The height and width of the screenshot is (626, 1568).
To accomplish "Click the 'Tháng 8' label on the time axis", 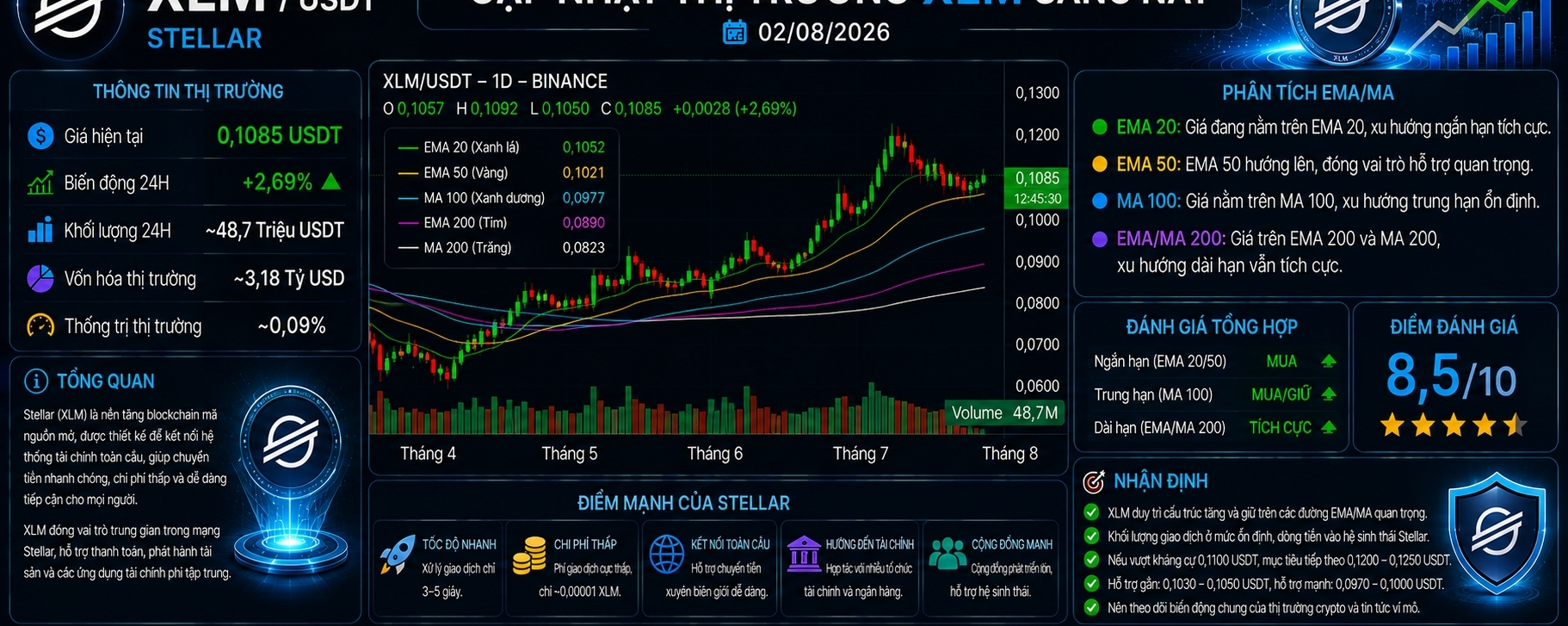I will point(1009,454).
